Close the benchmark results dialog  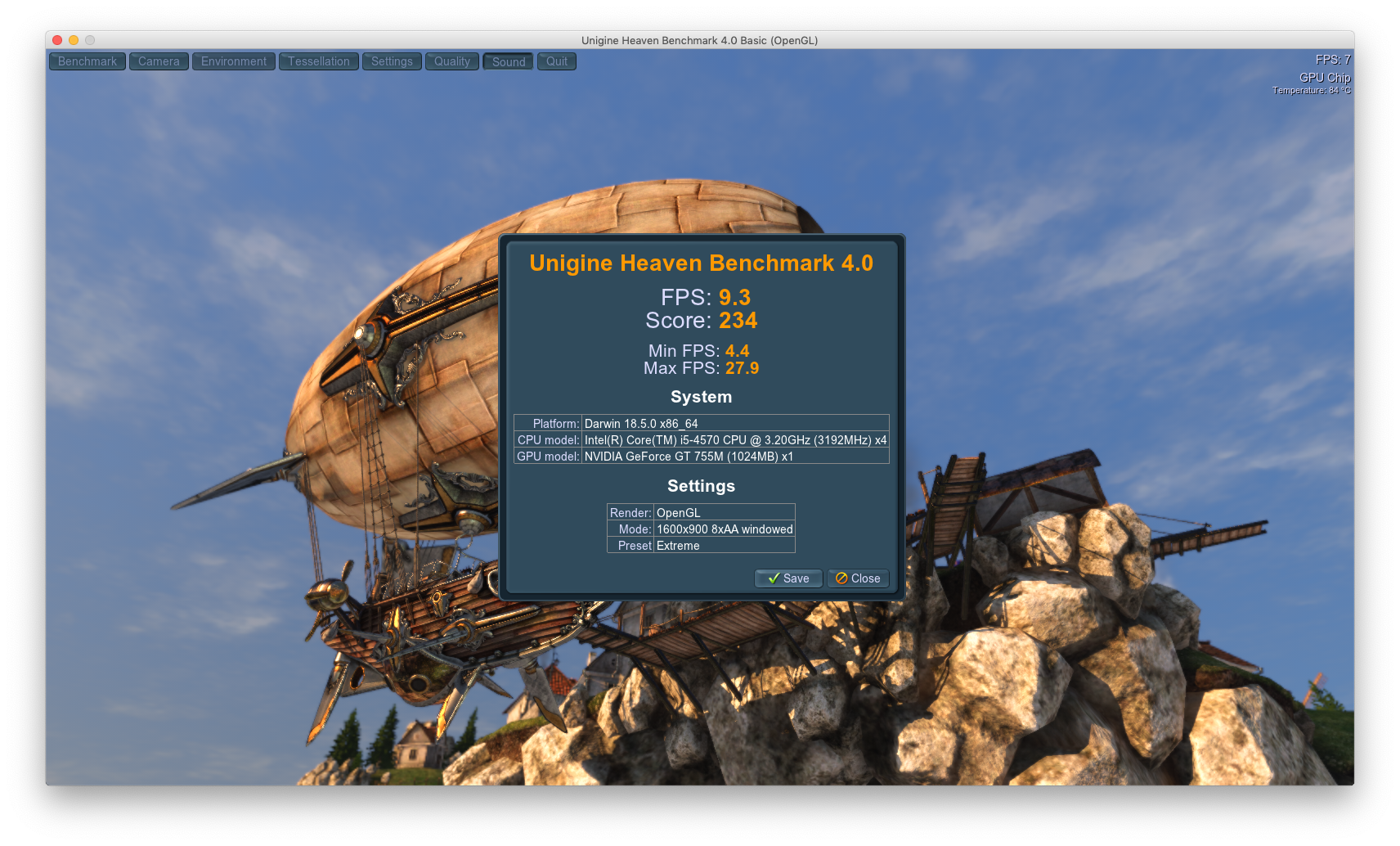(x=858, y=578)
